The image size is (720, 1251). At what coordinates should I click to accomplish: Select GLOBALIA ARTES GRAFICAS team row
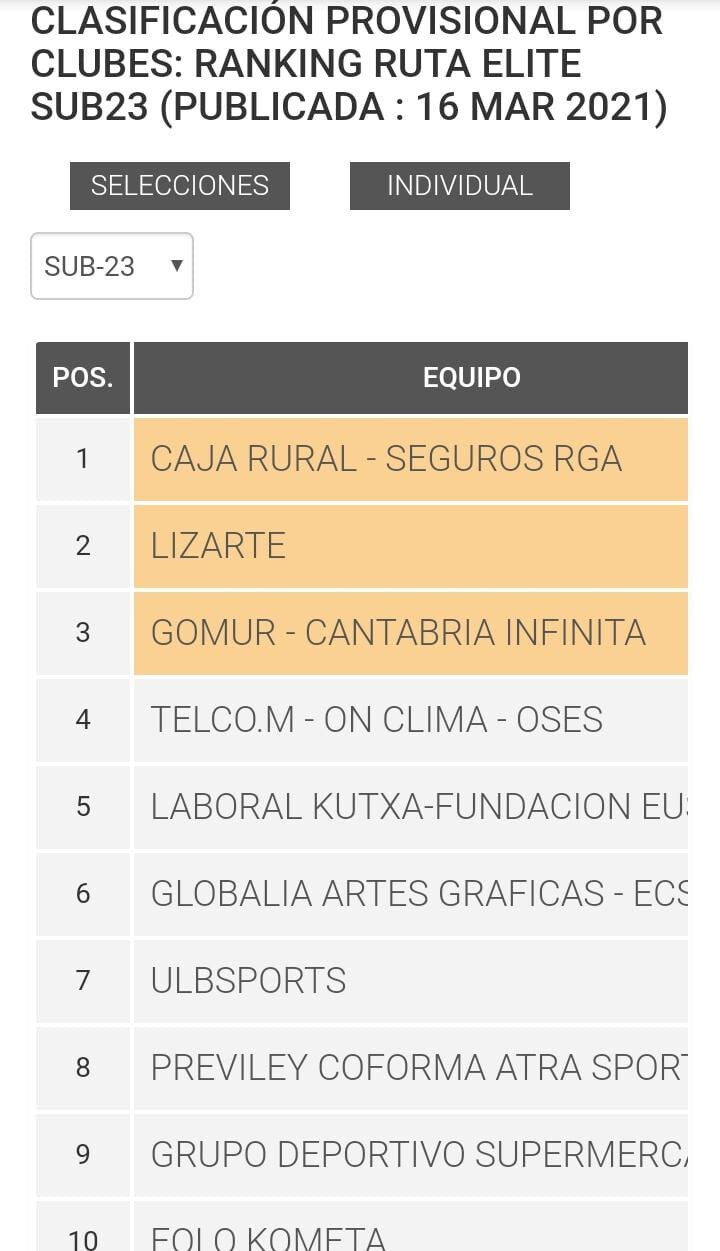[410, 894]
